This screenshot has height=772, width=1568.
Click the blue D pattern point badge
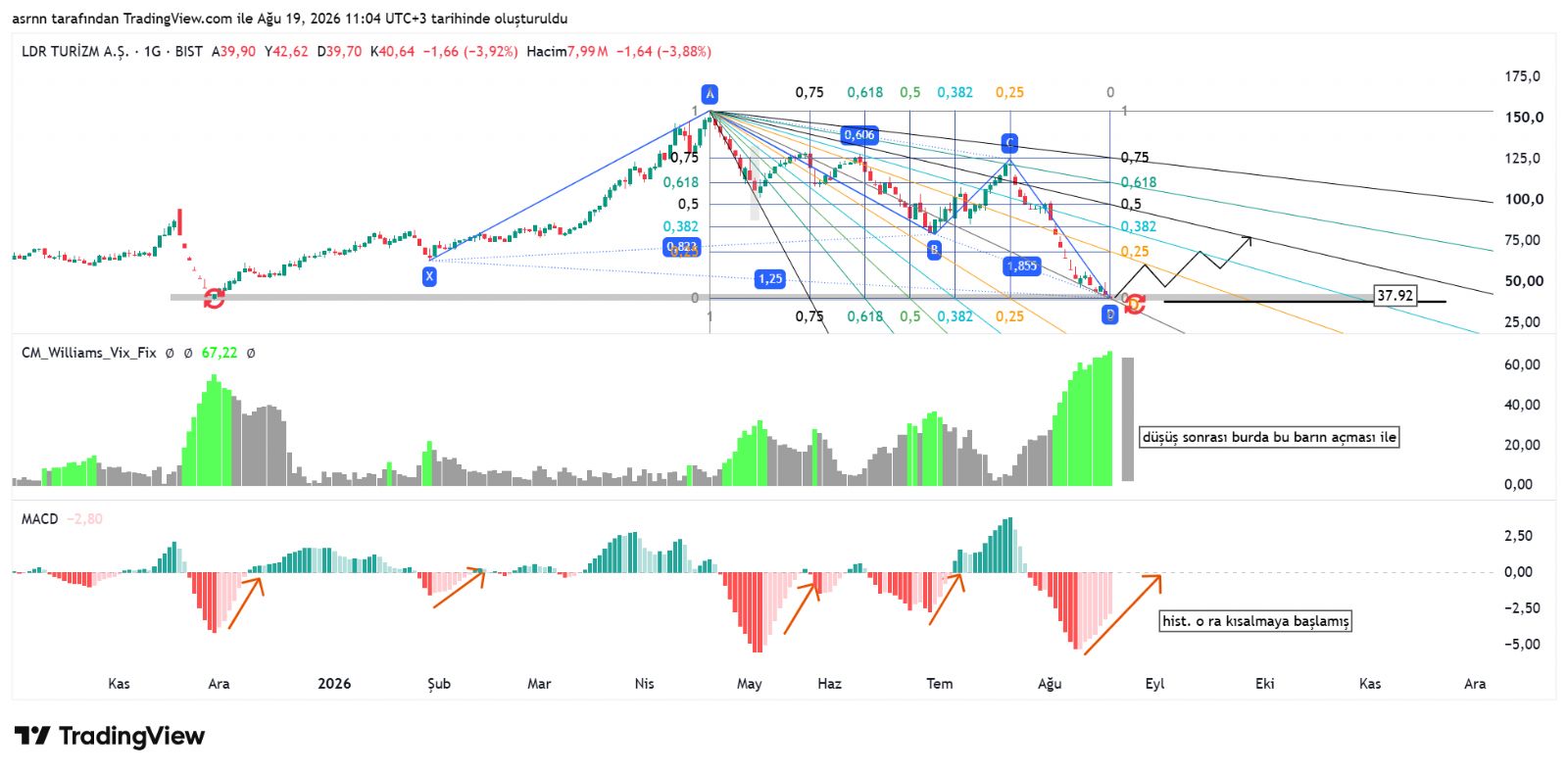coord(1109,314)
